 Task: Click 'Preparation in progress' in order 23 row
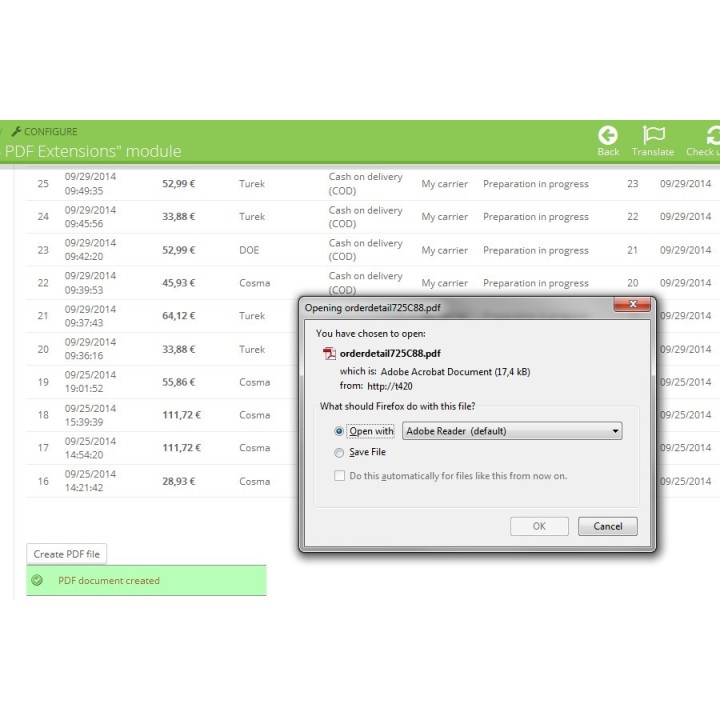tap(535, 250)
